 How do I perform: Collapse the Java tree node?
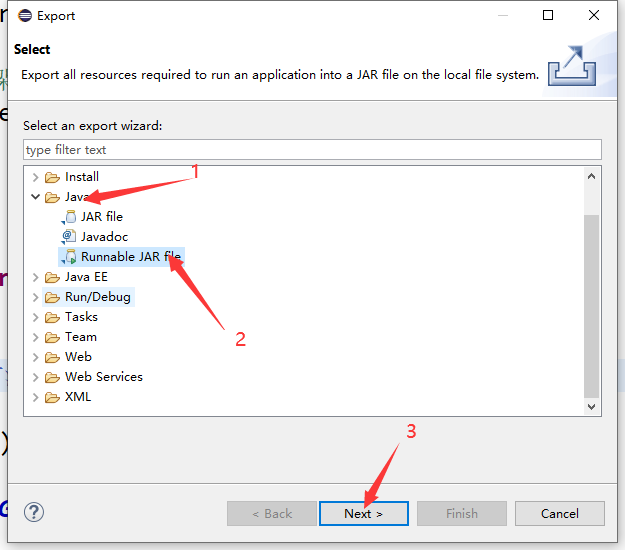[x=36, y=197]
